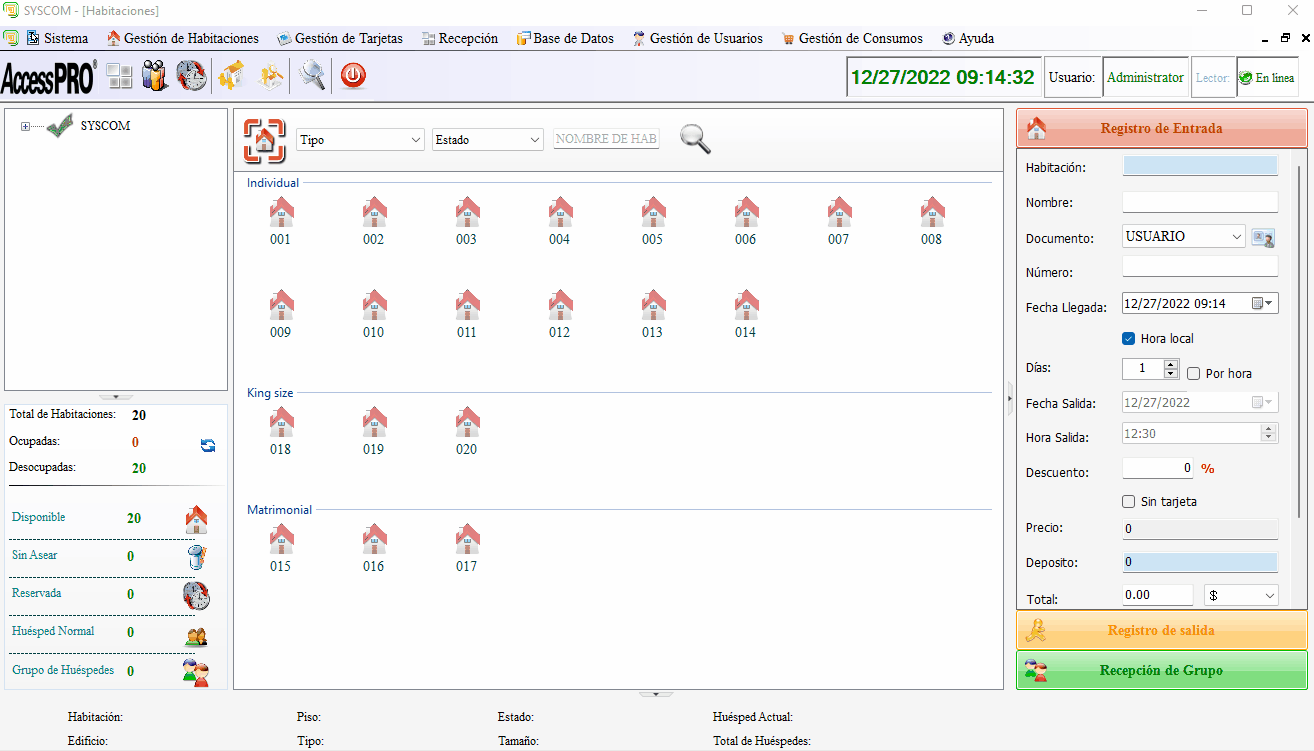Select Matrimonial room 016 icon
The image size is (1314, 751).
click(374, 540)
